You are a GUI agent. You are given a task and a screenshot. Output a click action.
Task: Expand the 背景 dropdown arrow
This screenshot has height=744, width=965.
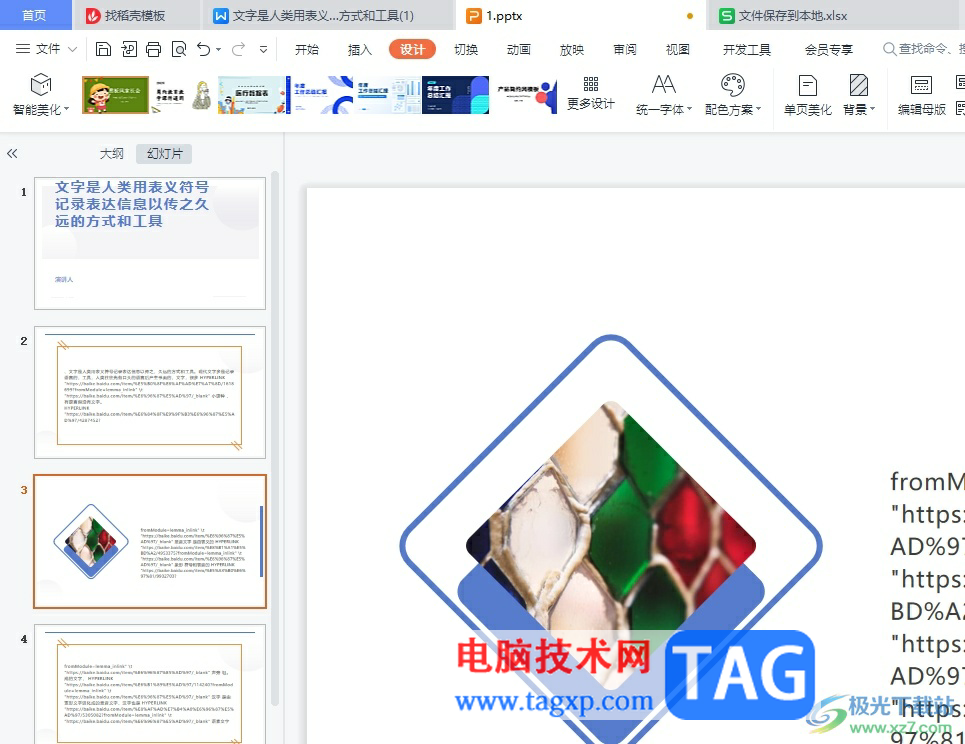click(872, 110)
